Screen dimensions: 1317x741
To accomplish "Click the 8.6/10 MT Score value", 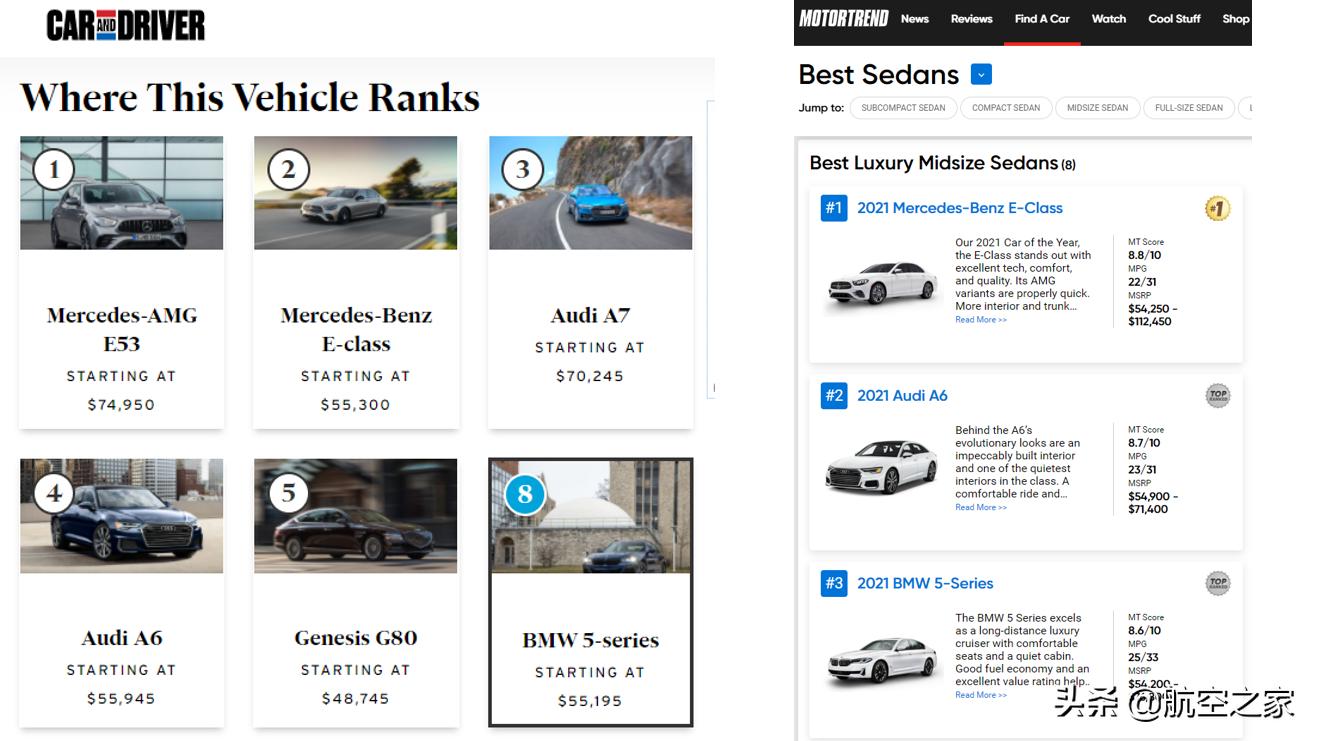I will coord(1144,631).
